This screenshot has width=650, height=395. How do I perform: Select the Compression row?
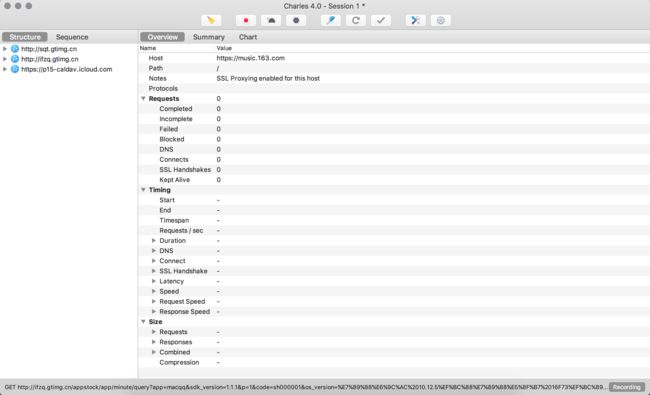pyautogui.click(x=394, y=362)
